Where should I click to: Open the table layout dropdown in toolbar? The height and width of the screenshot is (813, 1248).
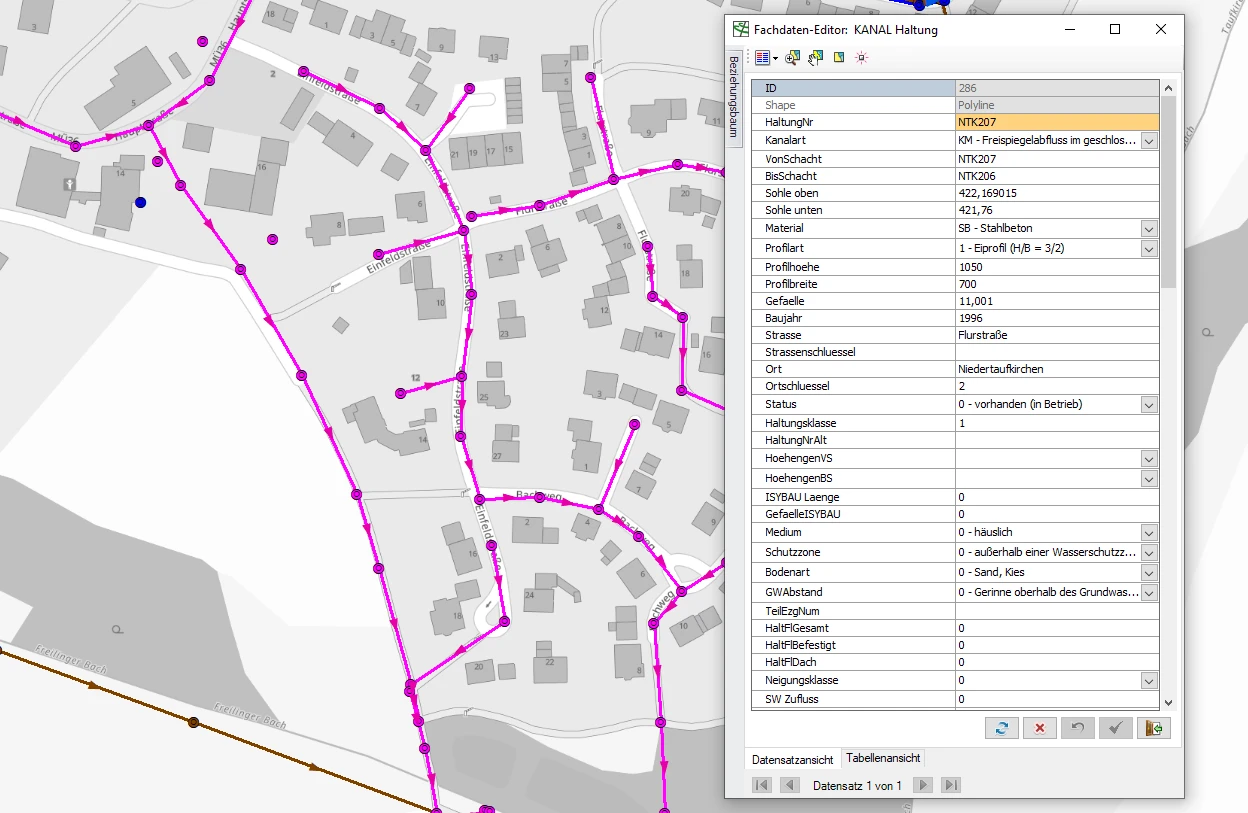[x=774, y=58]
